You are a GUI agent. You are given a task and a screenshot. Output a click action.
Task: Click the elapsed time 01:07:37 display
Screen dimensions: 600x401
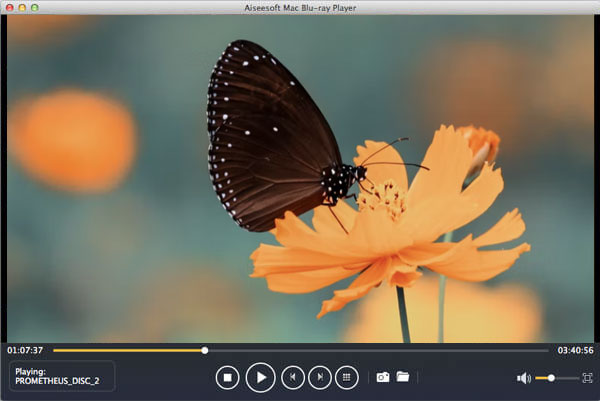tap(25, 350)
